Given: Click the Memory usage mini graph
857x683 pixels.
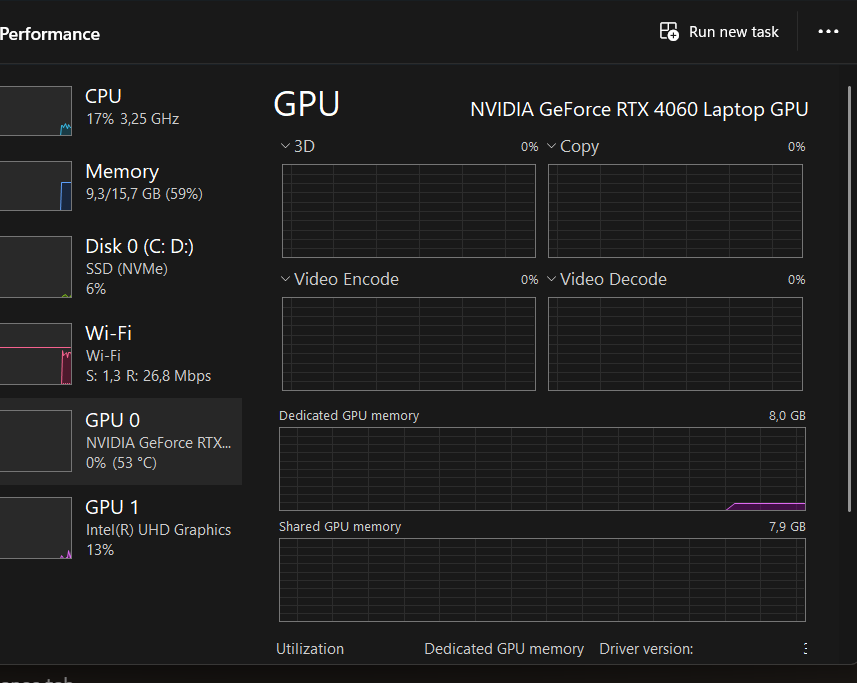Looking at the screenshot, I should coord(36,186).
